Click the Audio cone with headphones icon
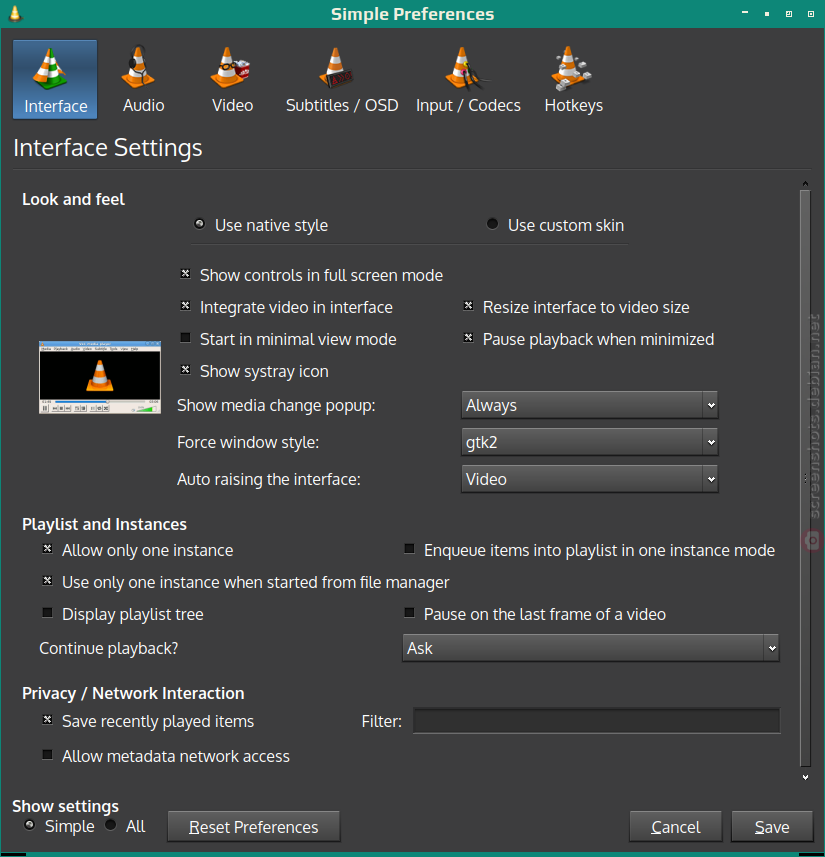 tap(137, 67)
